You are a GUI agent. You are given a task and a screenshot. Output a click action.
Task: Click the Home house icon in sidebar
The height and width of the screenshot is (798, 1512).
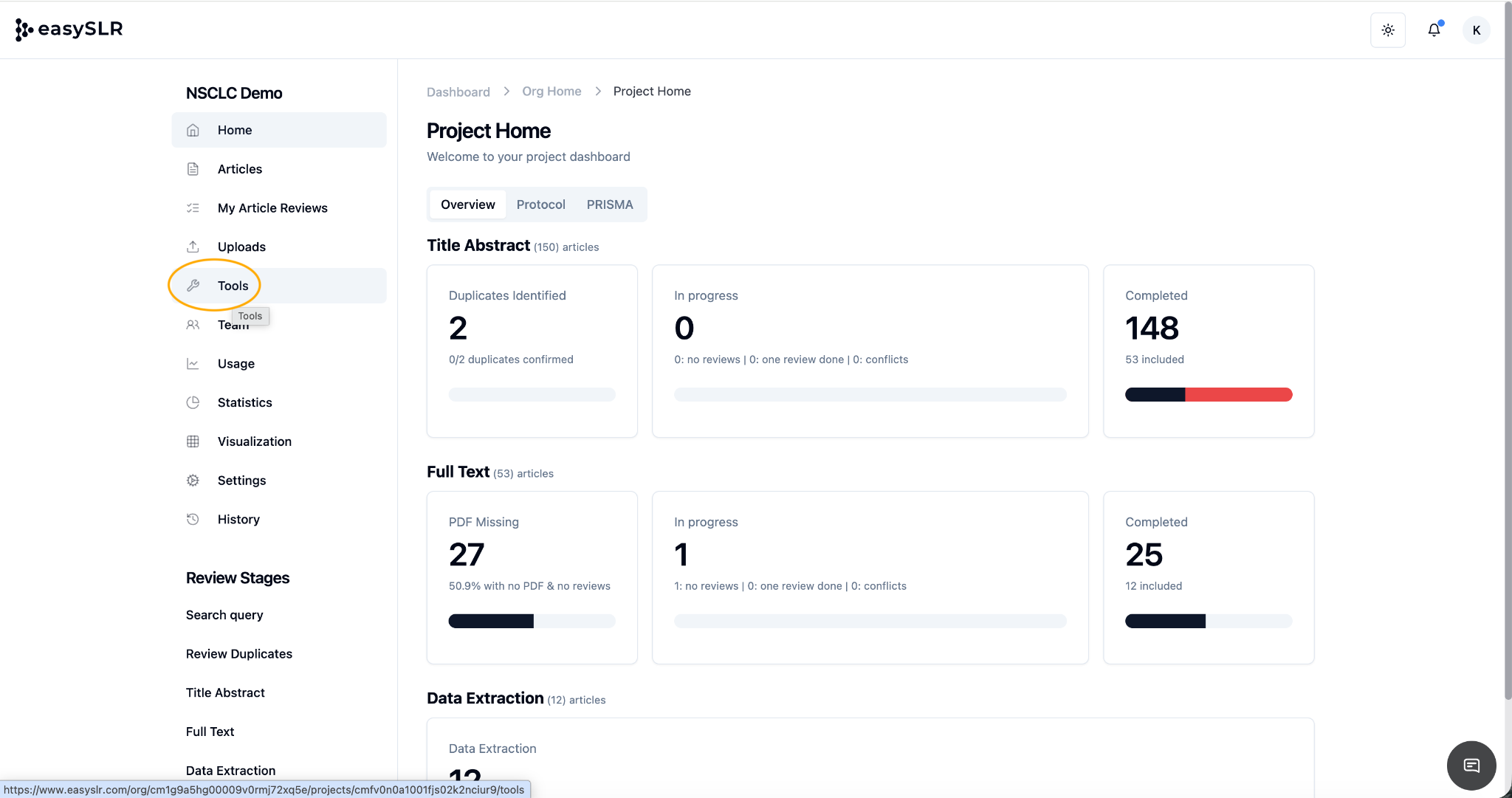pyautogui.click(x=193, y=130)
